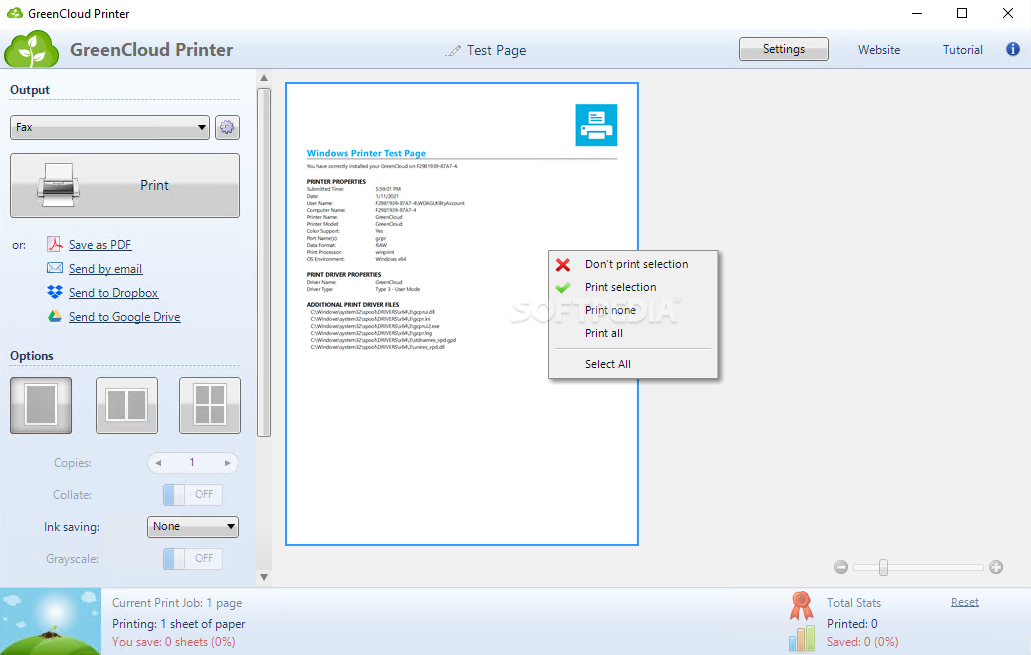Choose Print all from context menu
Image resolution: width=1031 pixels, height=655 pixels.
[633, 333]
